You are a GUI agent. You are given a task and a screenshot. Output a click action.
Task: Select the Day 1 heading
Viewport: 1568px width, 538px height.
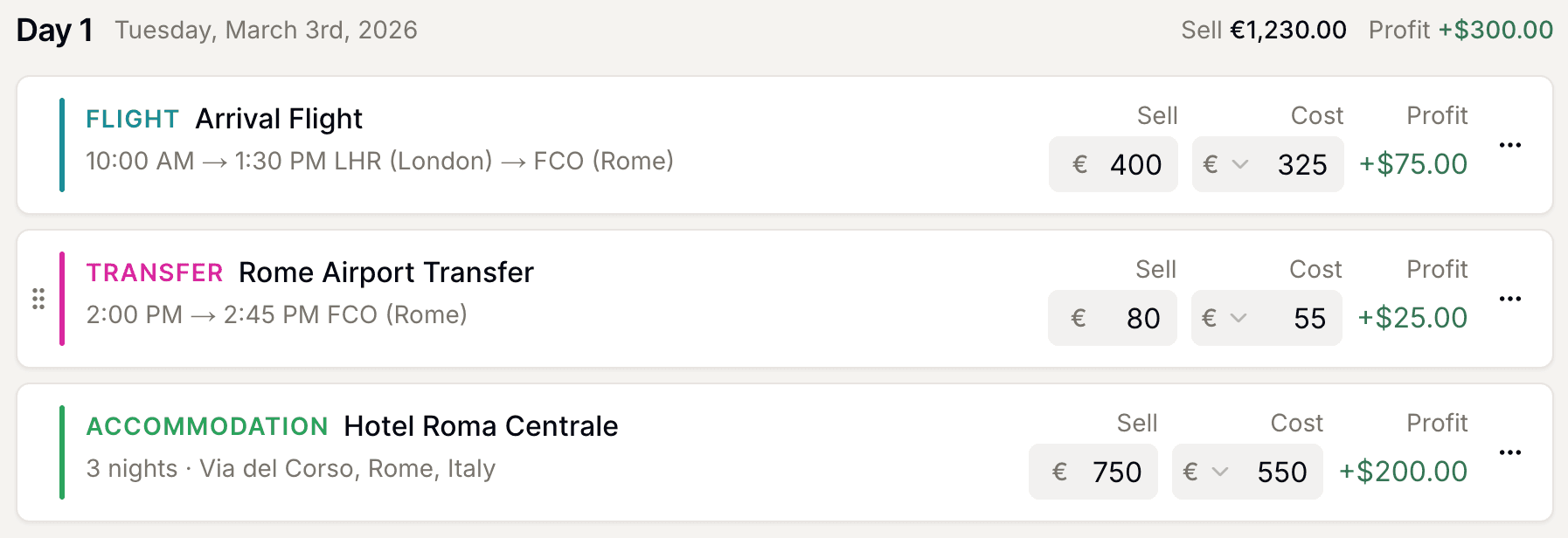(x=54, y=29)
